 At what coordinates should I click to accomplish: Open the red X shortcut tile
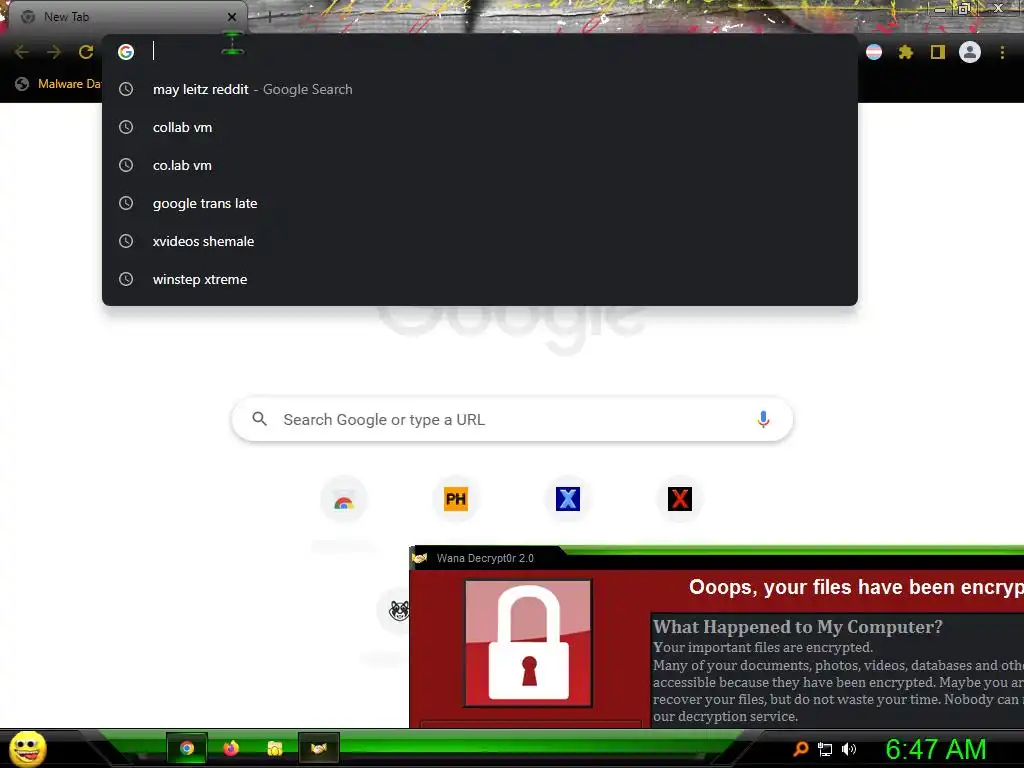tap(679, 500)
